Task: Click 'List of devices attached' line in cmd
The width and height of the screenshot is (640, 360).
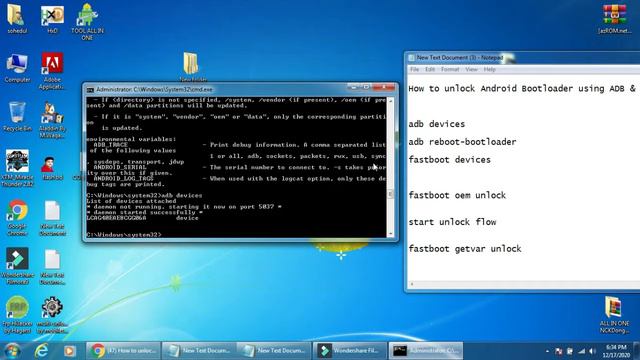Action: (x=131, y=201)
